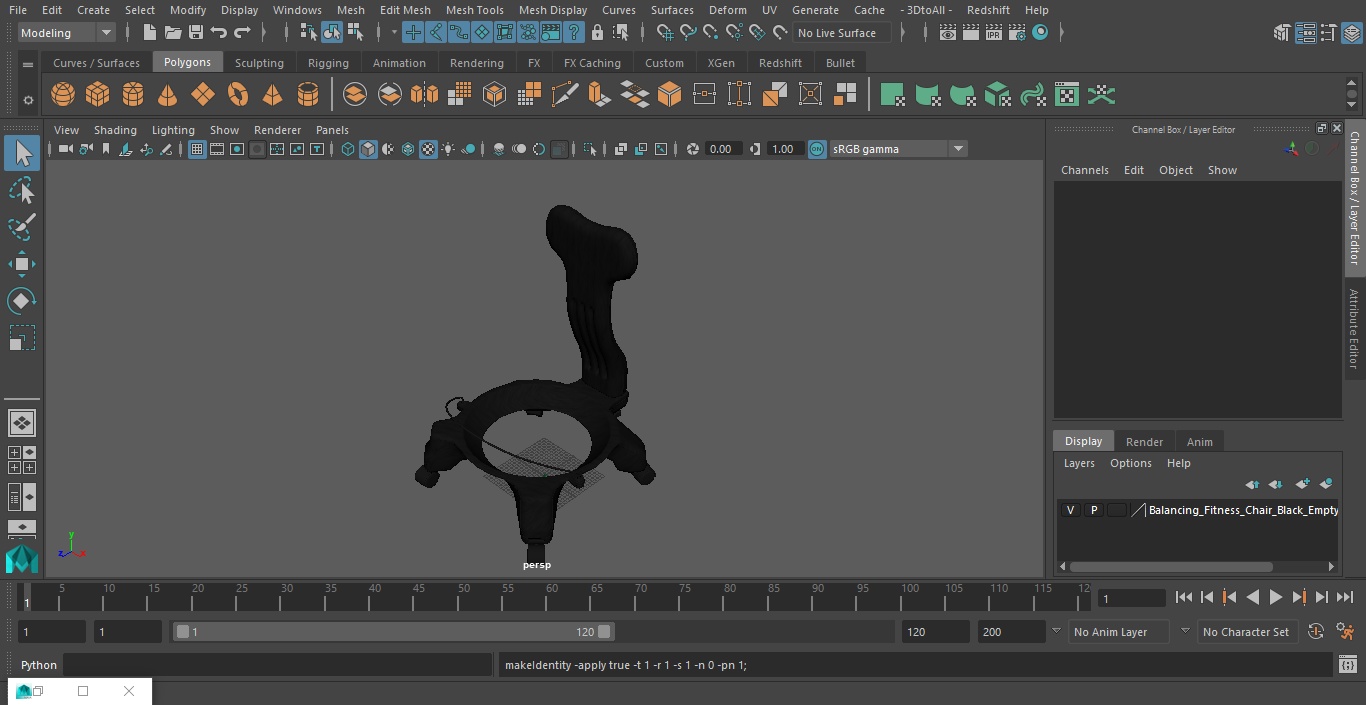Viewport: 1366px width, 705px height.
Task: Select the Lasso tool in the toolbox
Action: (x=21, y=190)
